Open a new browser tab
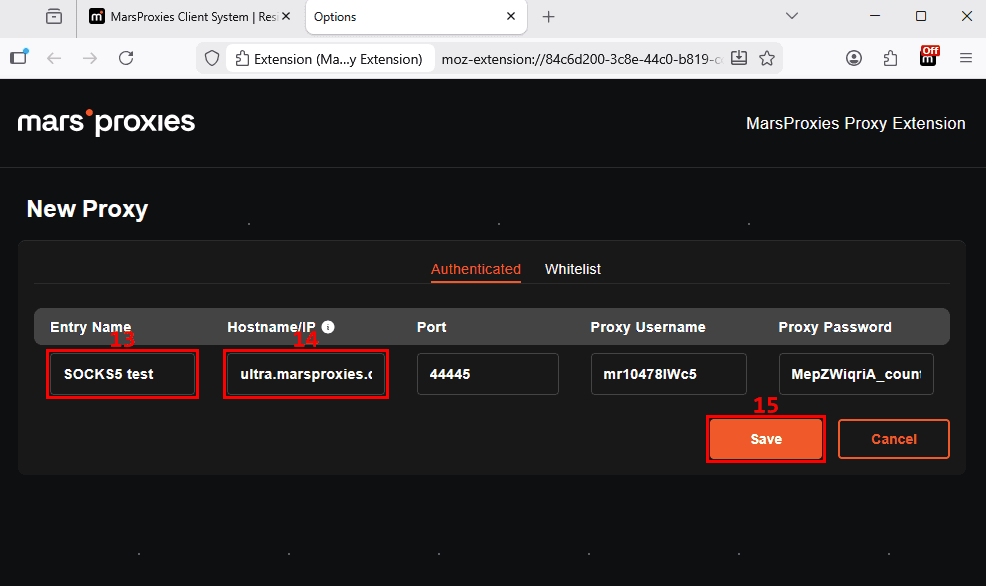The image size is (986, 586). 548,17
